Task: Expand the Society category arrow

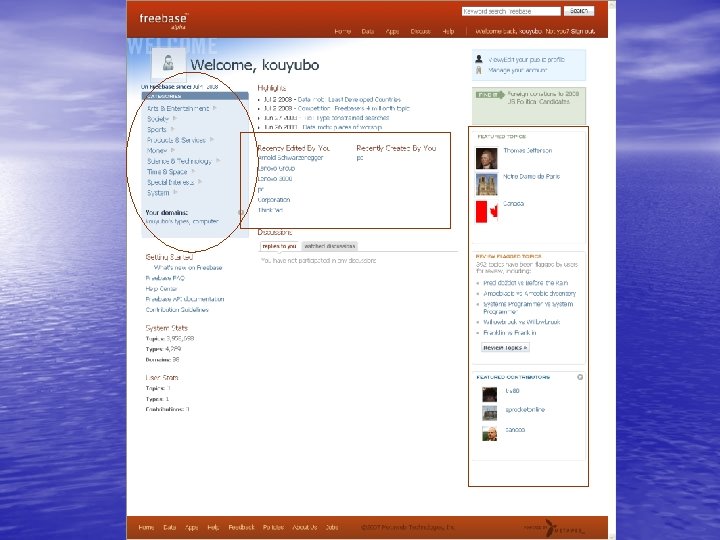Action: 174,118
